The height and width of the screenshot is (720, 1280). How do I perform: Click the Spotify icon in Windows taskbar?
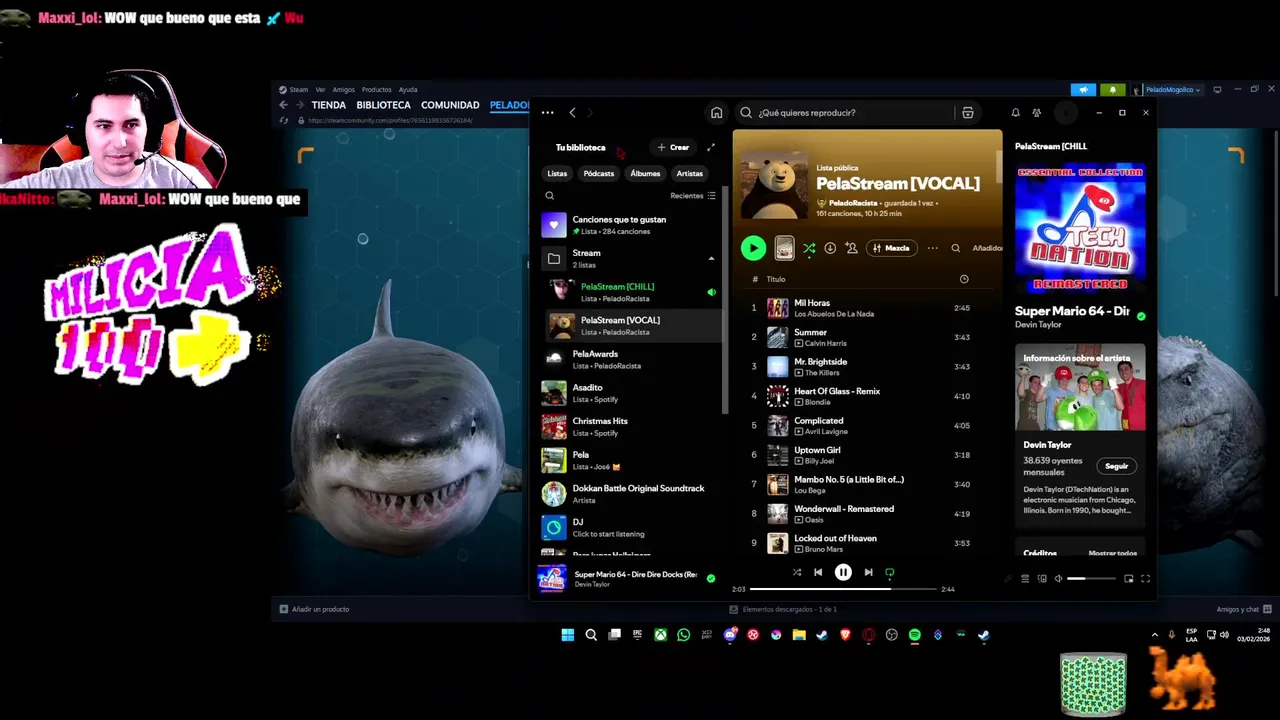click(914, 635)
